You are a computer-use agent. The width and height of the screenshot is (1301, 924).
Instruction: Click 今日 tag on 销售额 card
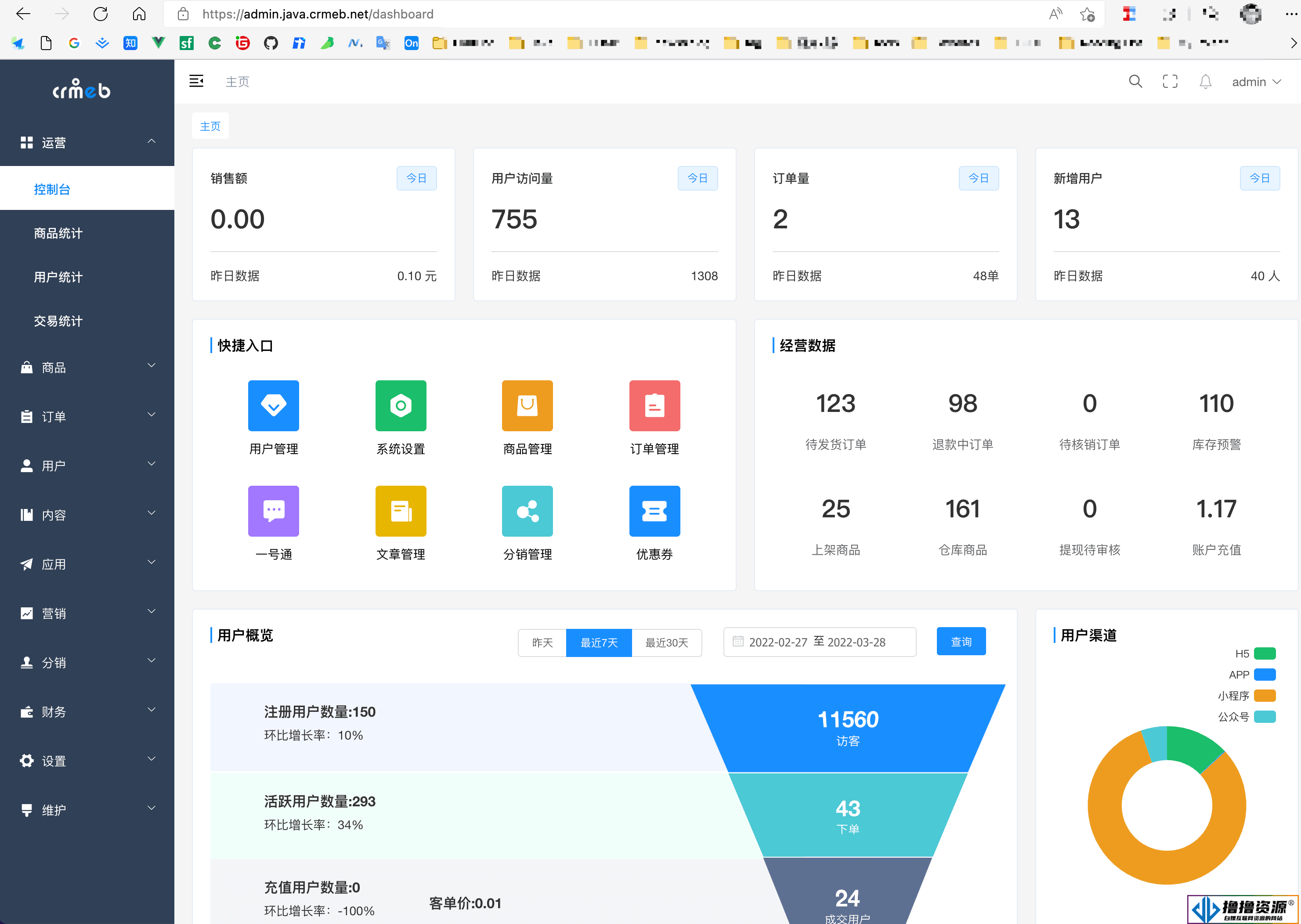coord(416,178)
